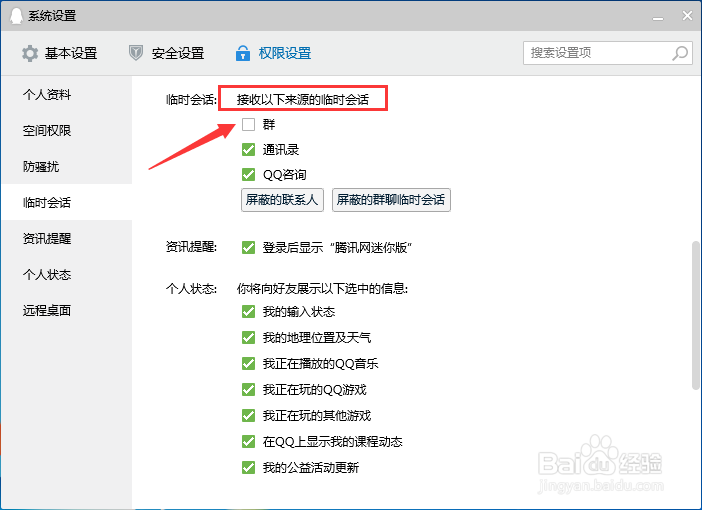Image resolution: width=702 pixels, height=510 pixels.
Task: Toggle 我的公益活动更新 checkbox
Action: (x=248, y=467)
